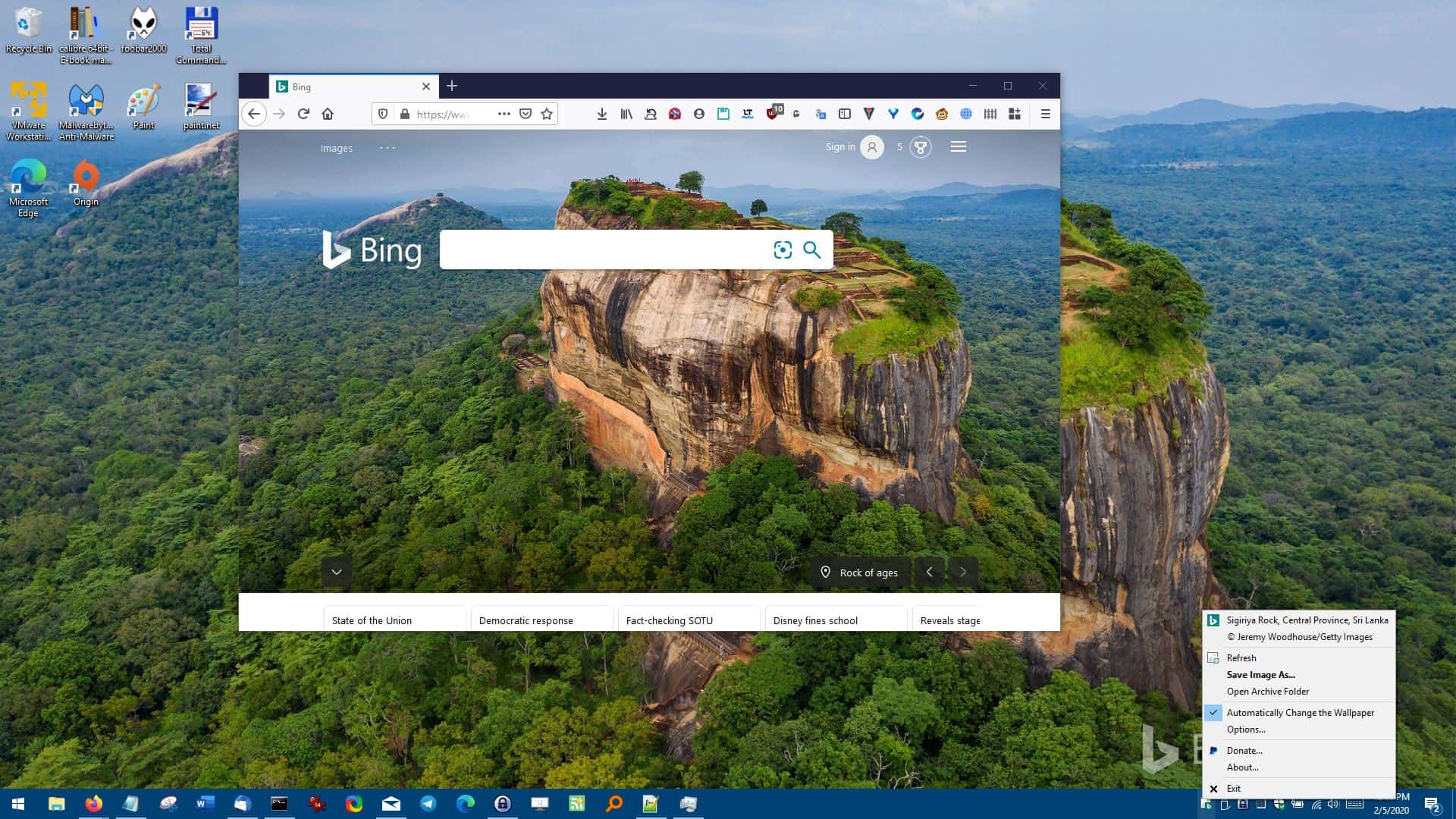Click the Bookmarks toolbar icon in Firefox
This screenshot has height=819, width=1456.
626,113
